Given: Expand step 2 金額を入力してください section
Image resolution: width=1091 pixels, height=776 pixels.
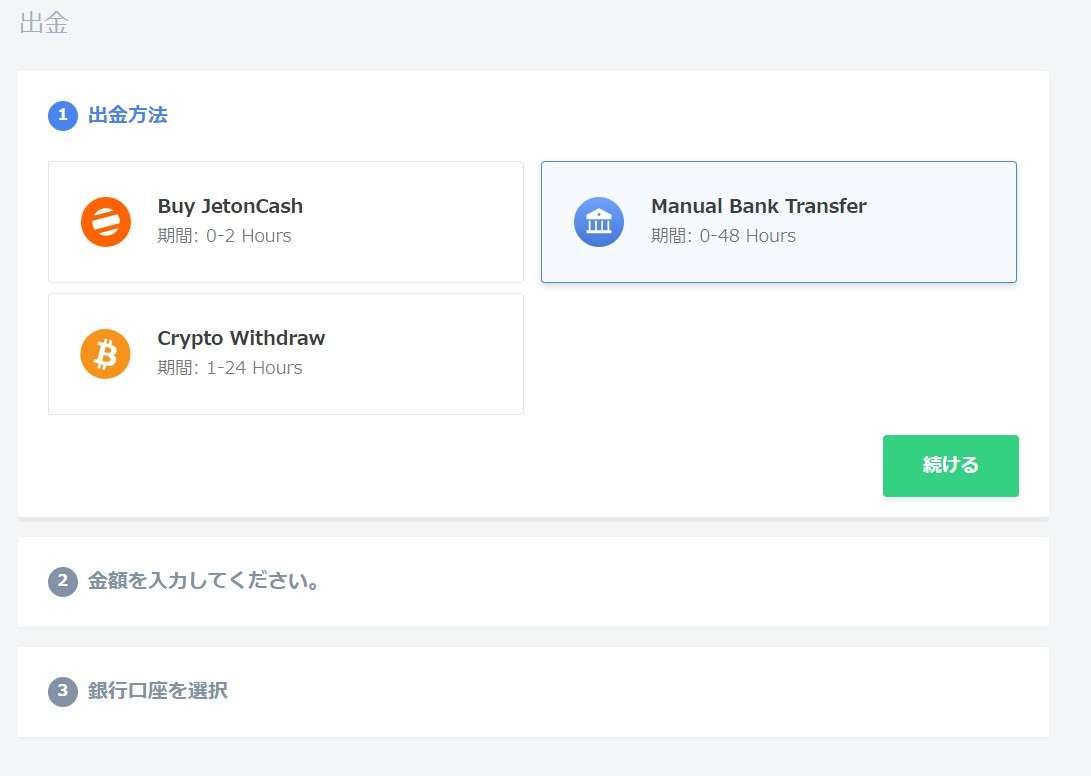Looking at the screenshot, I should [x=533, y=581].
